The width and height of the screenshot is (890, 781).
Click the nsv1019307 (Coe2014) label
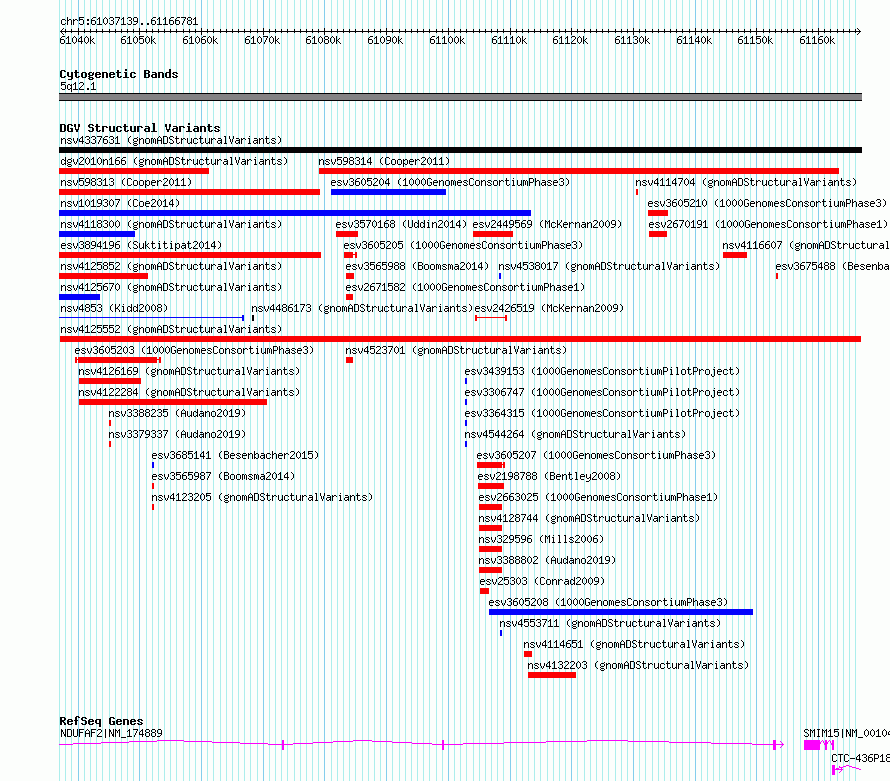point(120,203)
